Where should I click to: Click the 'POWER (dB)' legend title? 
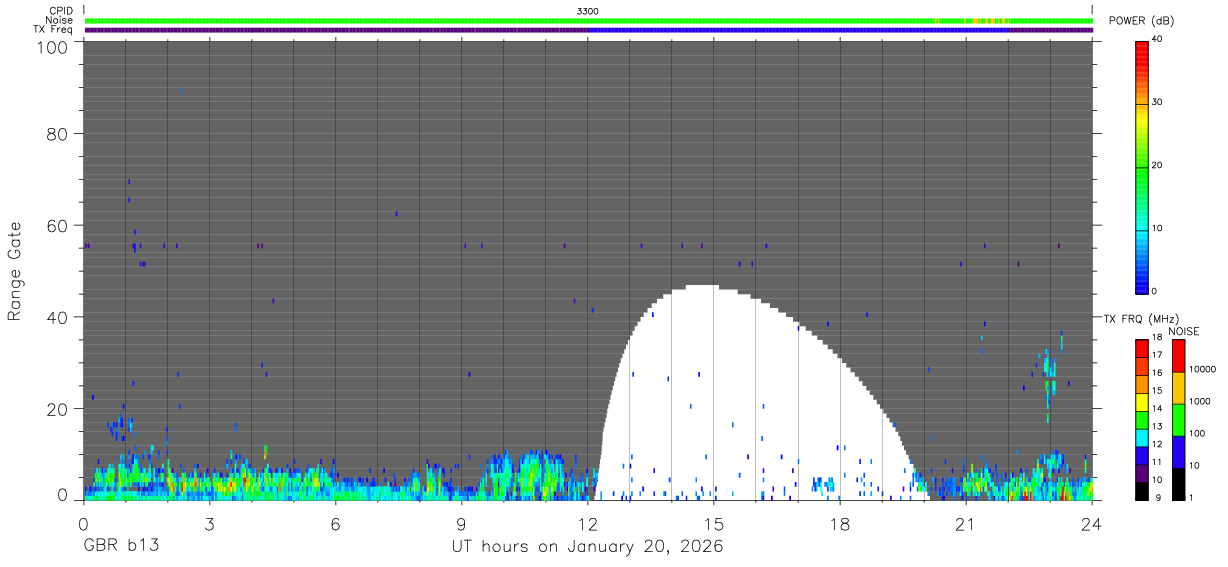pyautogui.click(x=1141, y=21)
